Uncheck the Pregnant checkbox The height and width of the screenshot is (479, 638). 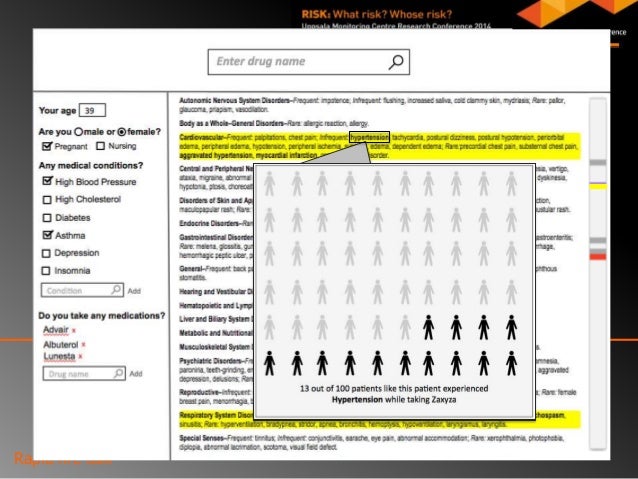(47, 146)
